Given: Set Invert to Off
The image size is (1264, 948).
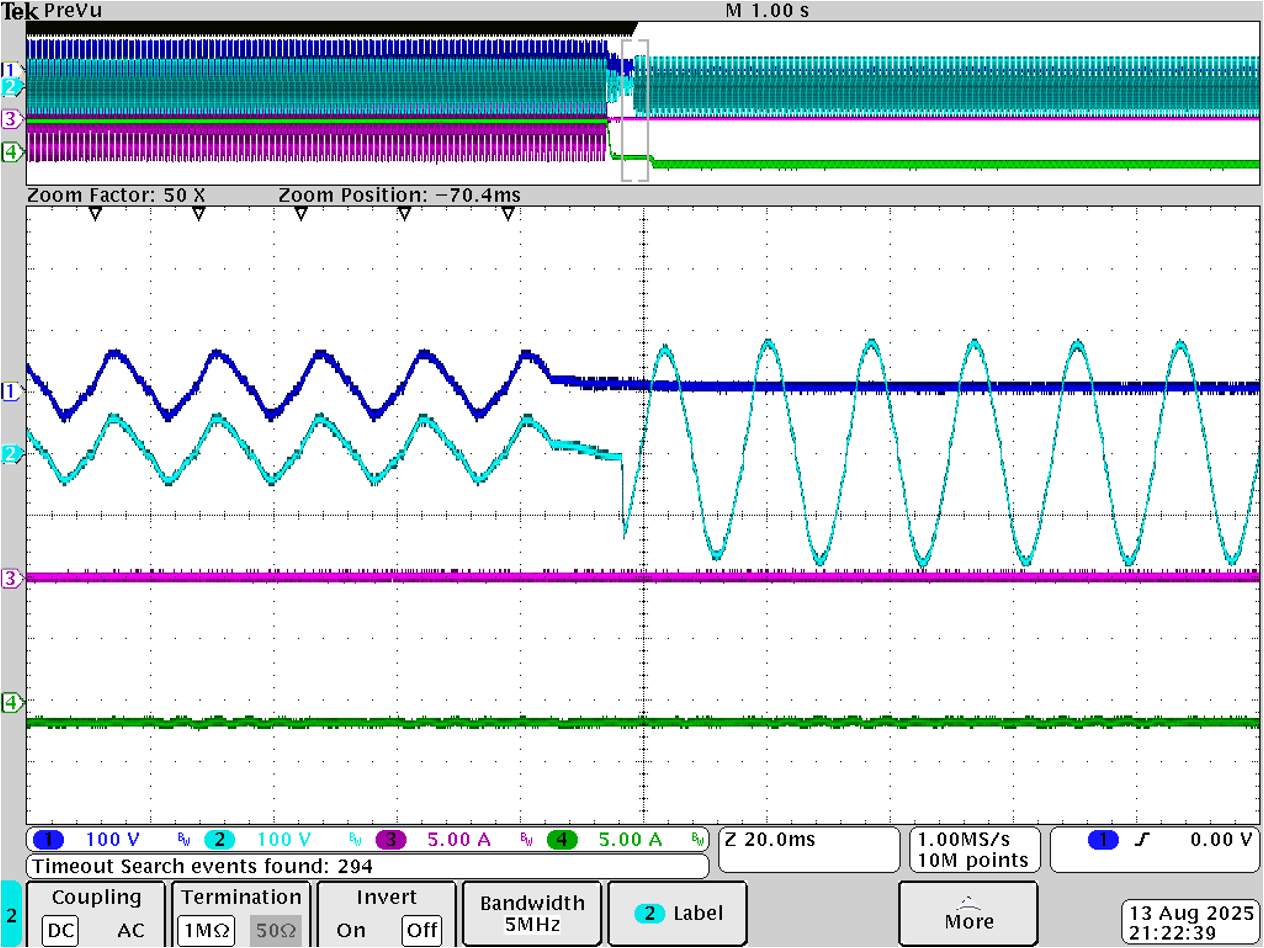Looking at the screenshot, I should coord(421,930).
